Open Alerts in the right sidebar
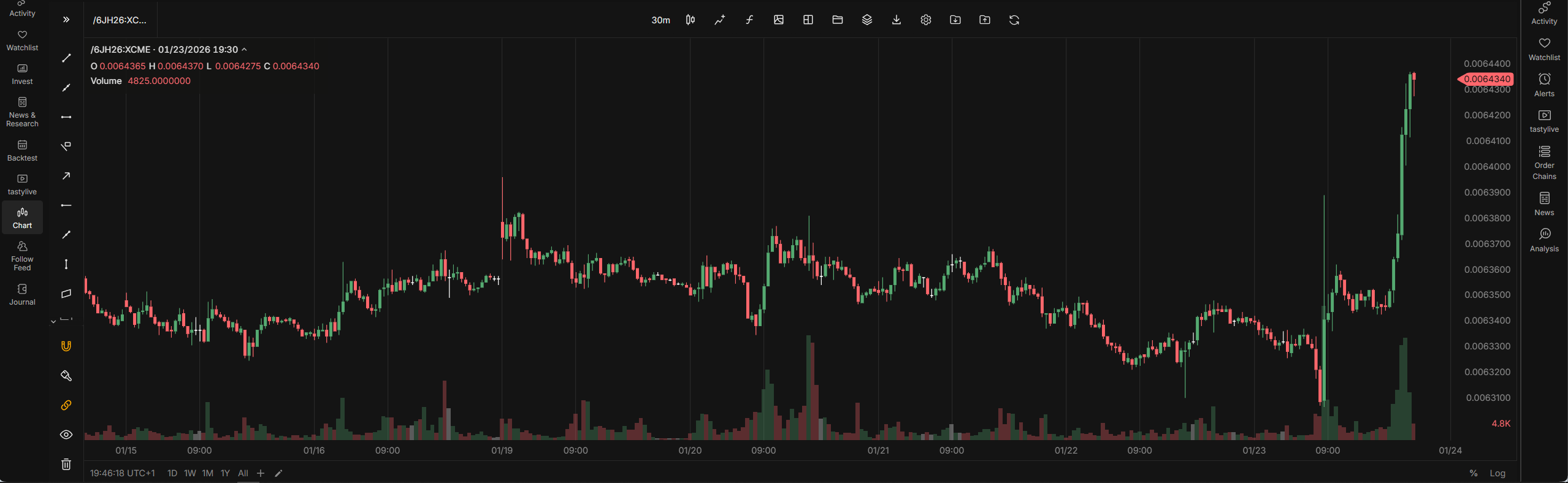 click(1544, 85)
